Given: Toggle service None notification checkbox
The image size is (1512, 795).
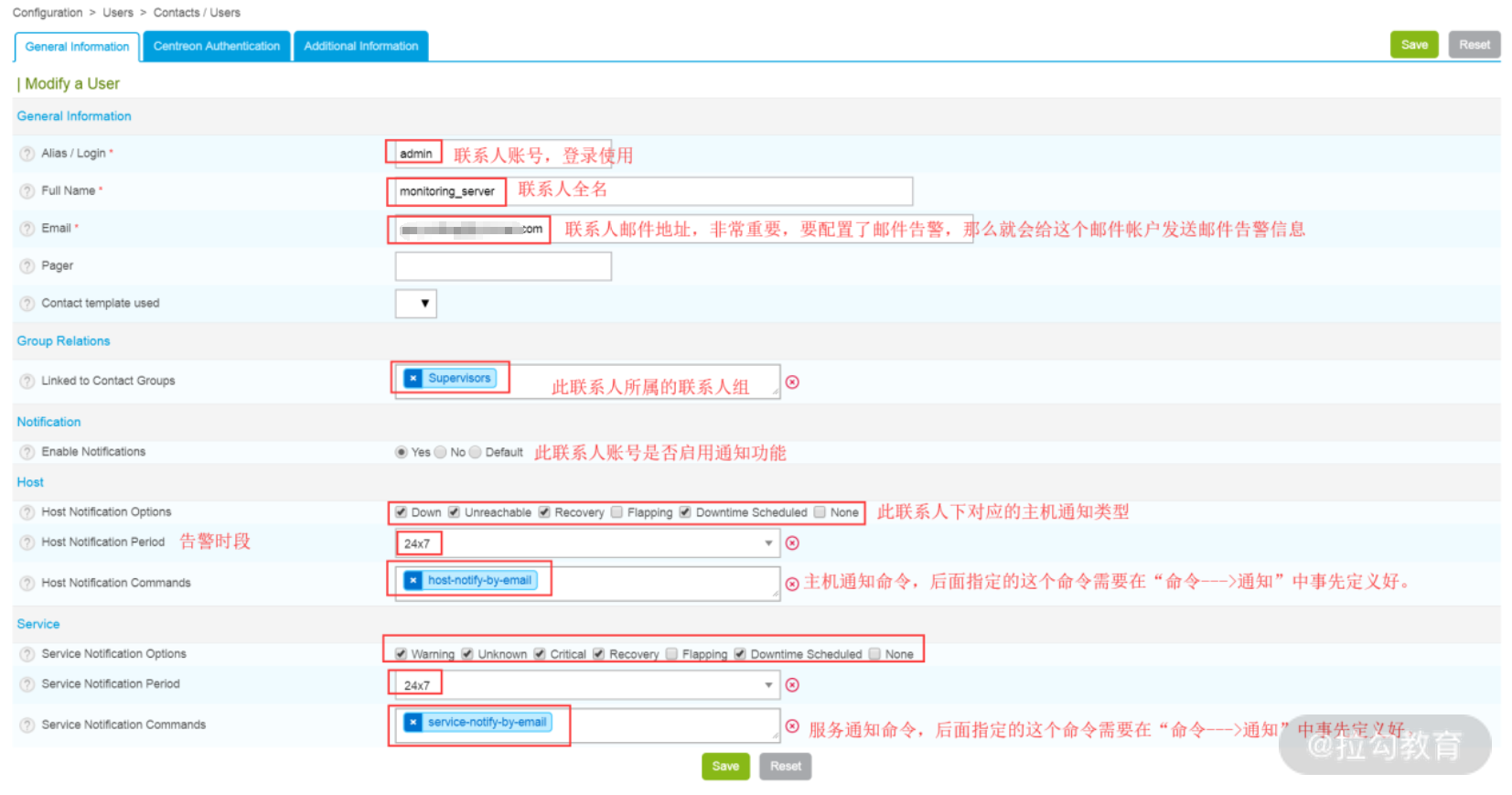Looking at the screenshot, I should pos(874,654).
